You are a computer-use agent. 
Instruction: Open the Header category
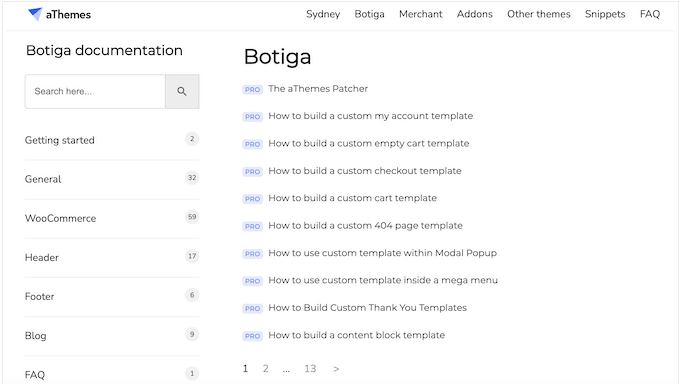pos(42,257)
